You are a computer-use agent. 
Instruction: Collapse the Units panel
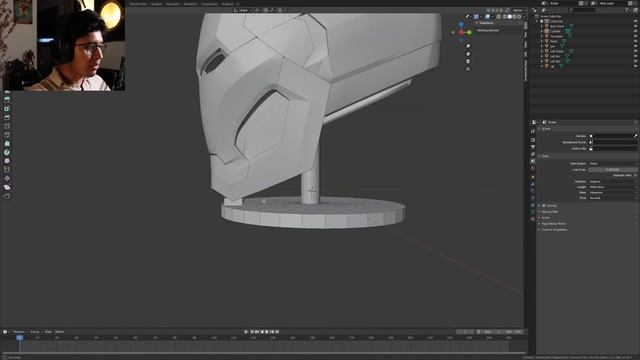pyautogui.click(x=544, y=156)
